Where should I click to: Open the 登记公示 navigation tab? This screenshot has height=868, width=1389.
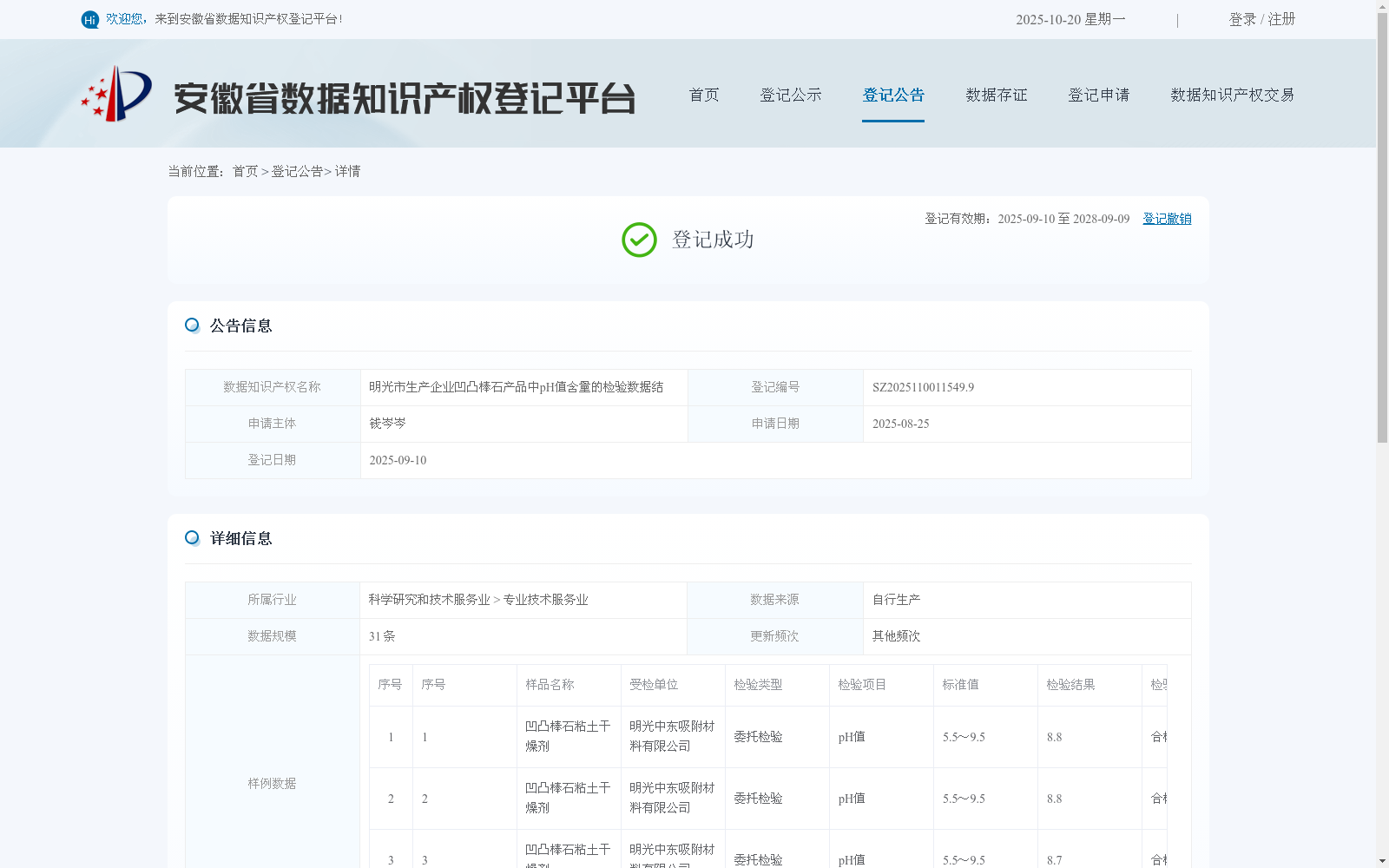coord(791,95)
